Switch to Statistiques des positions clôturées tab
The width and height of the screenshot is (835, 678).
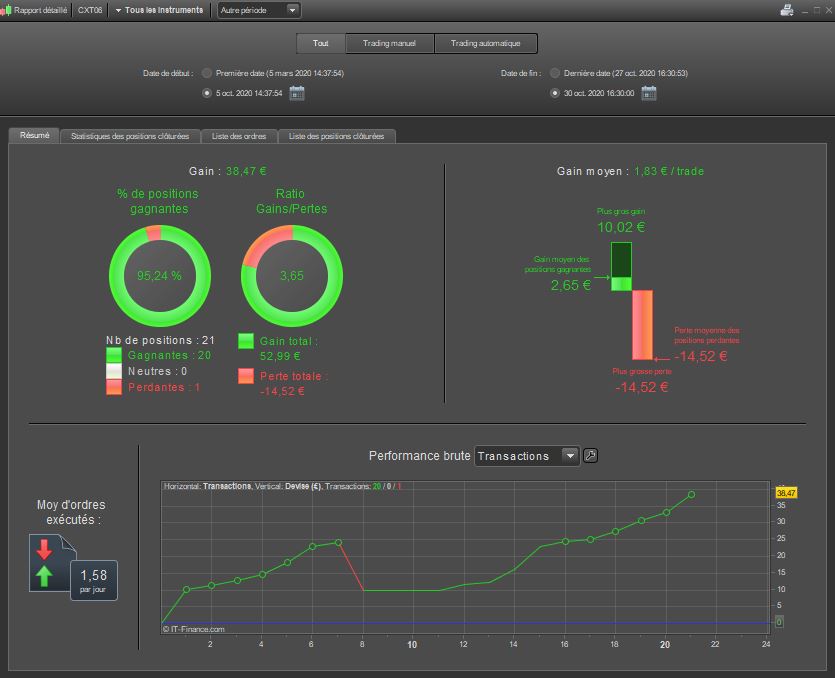(130, 136)
